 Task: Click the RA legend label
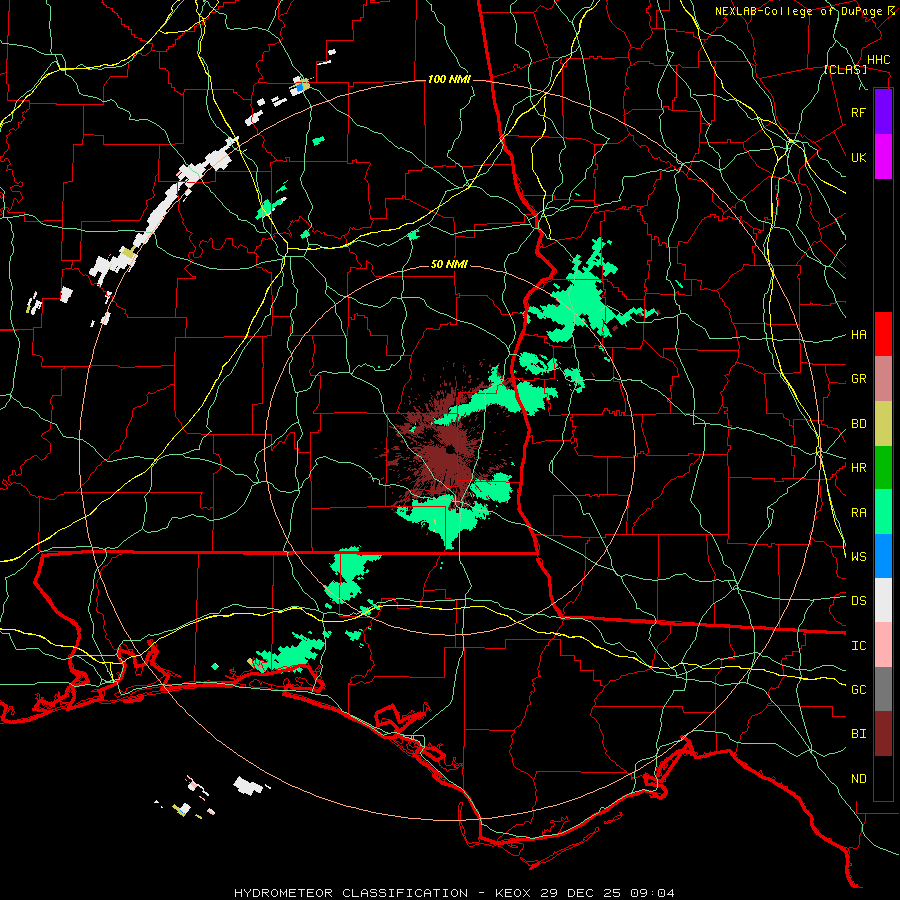pyautogui.click(x=858, y=513)
